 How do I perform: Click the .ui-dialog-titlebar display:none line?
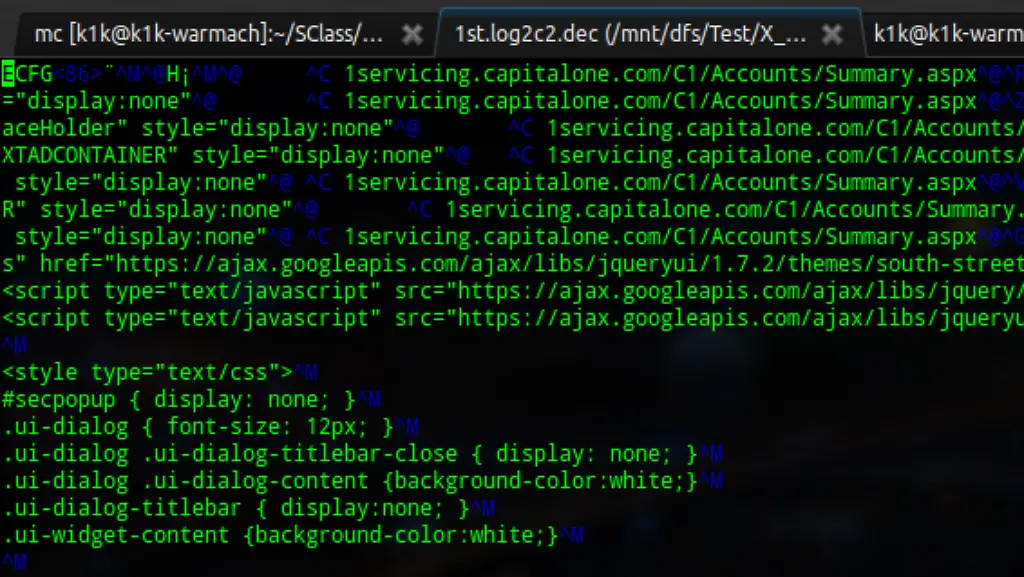[235, 508]
